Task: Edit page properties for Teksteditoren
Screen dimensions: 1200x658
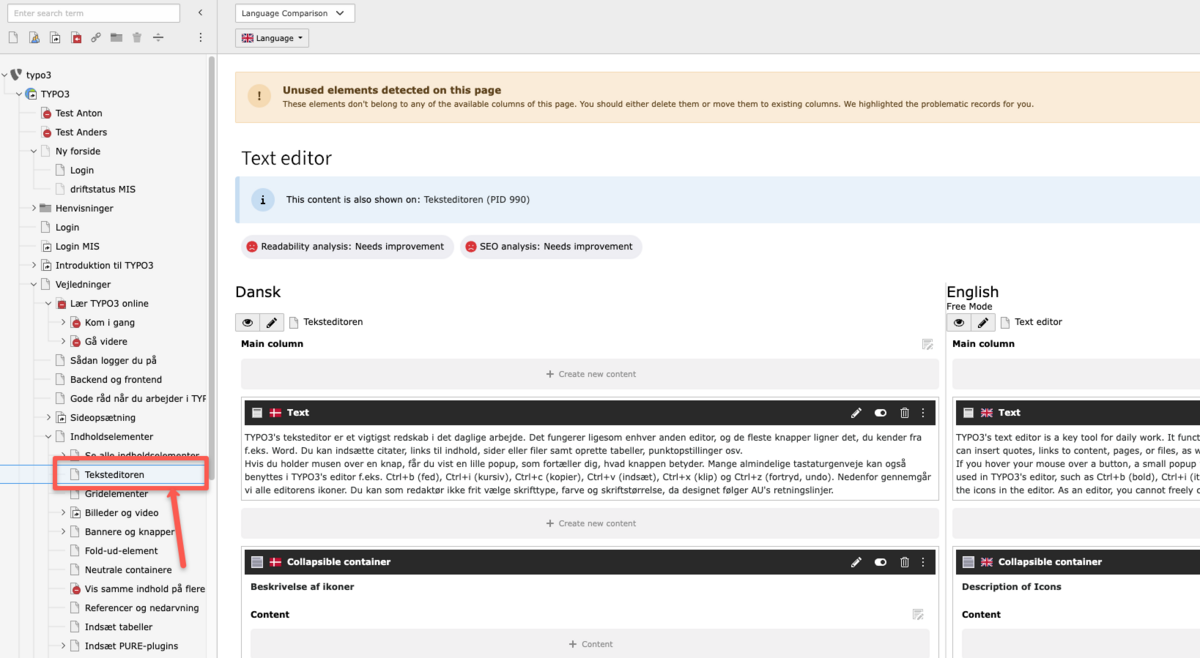Action: (271, 323)
